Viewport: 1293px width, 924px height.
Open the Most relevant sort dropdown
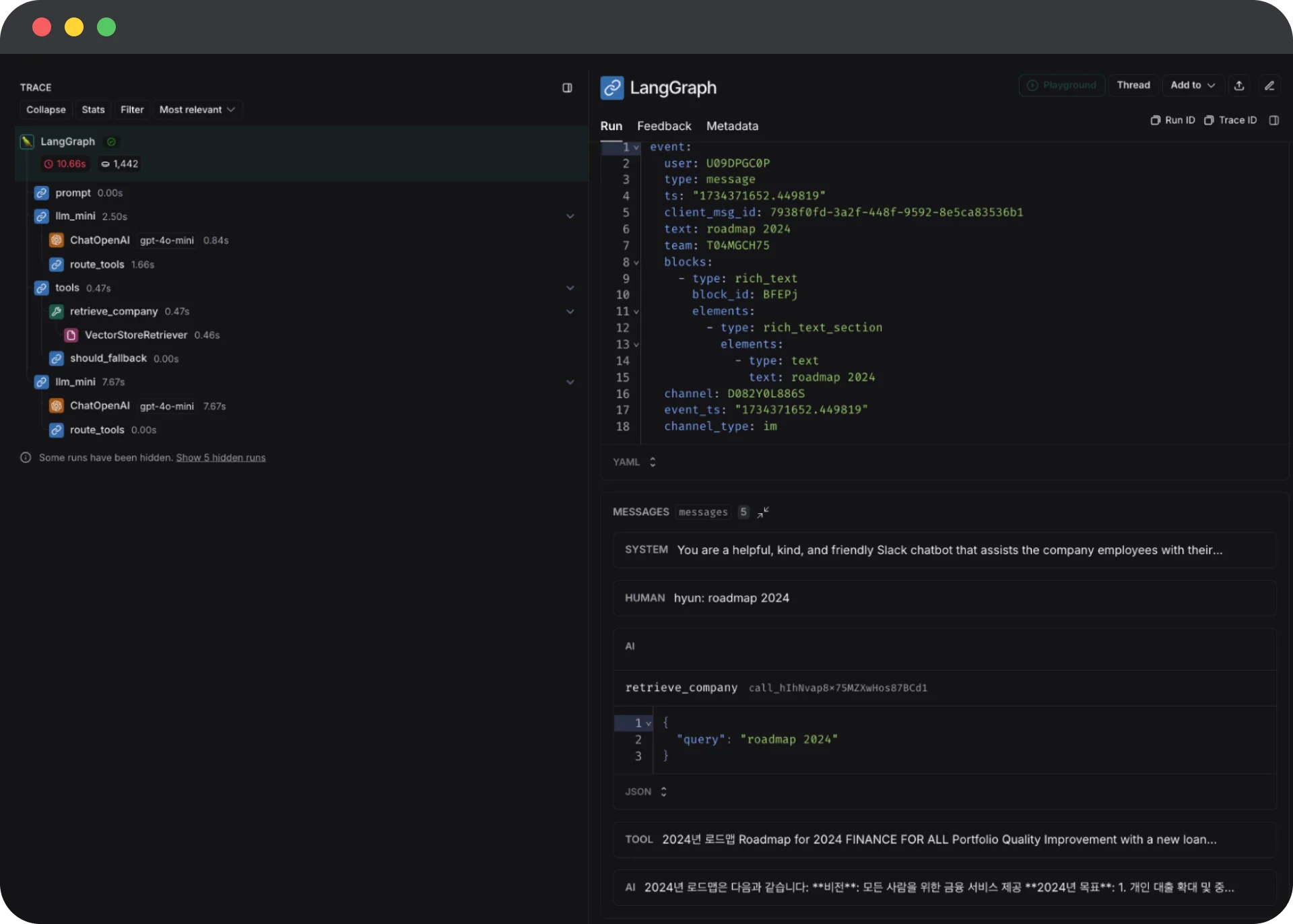tap(197, 110)
